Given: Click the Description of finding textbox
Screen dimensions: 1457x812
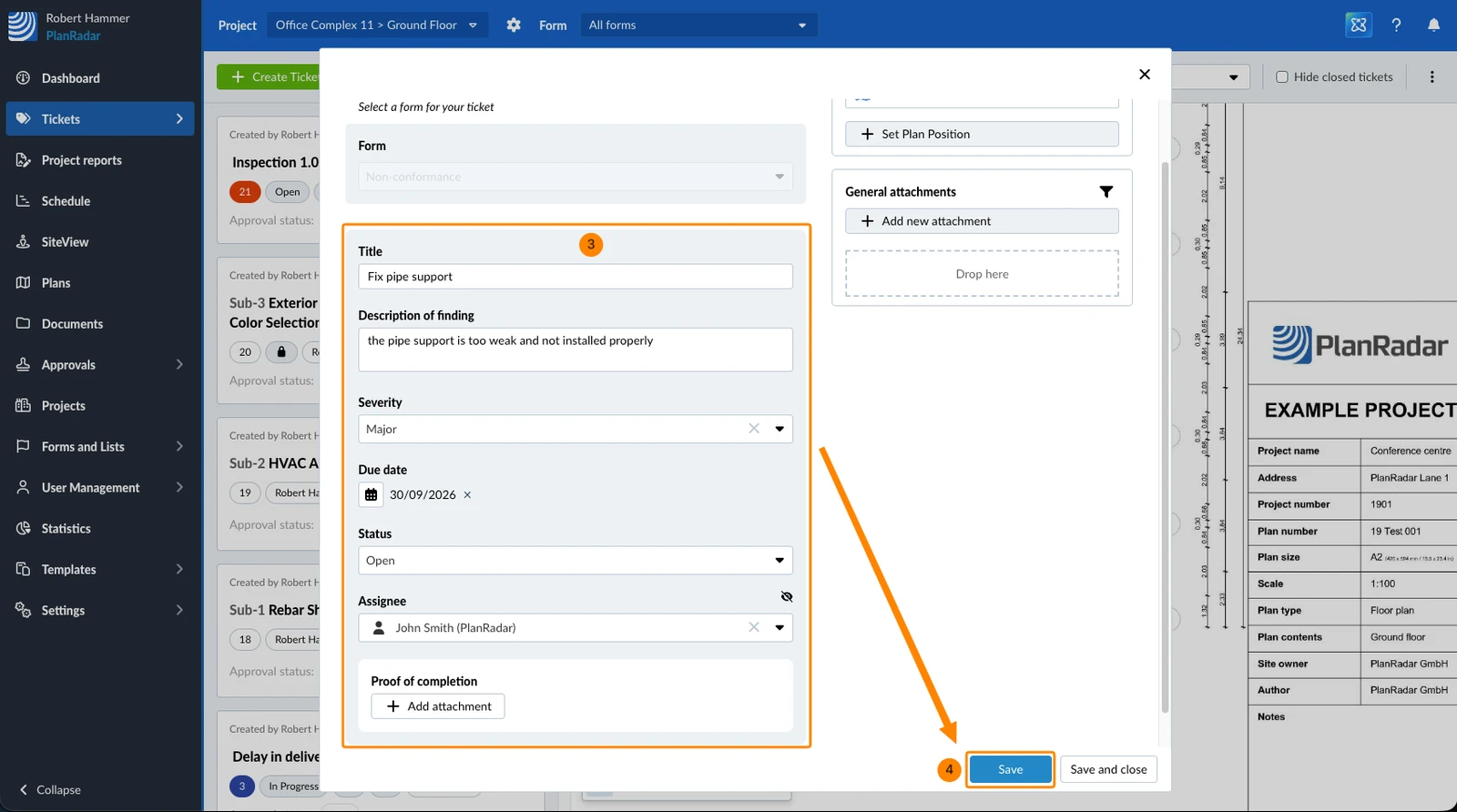Looking at the screenshot, I should coord(576,350).
